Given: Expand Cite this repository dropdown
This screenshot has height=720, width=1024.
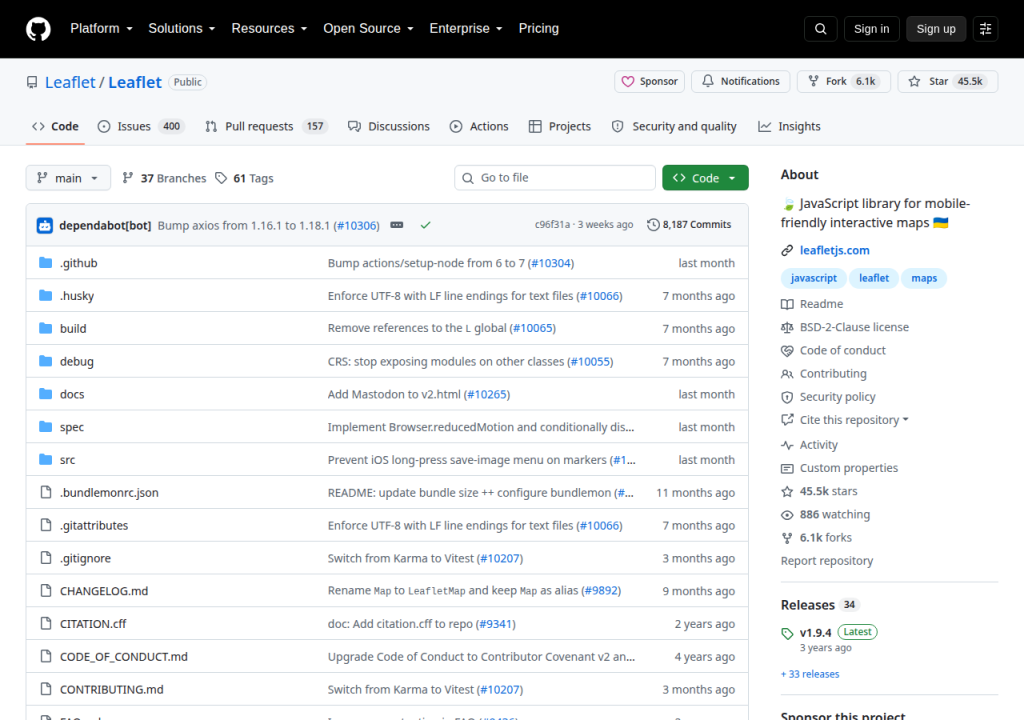Looking at the screenshot, I should (854, 420).
